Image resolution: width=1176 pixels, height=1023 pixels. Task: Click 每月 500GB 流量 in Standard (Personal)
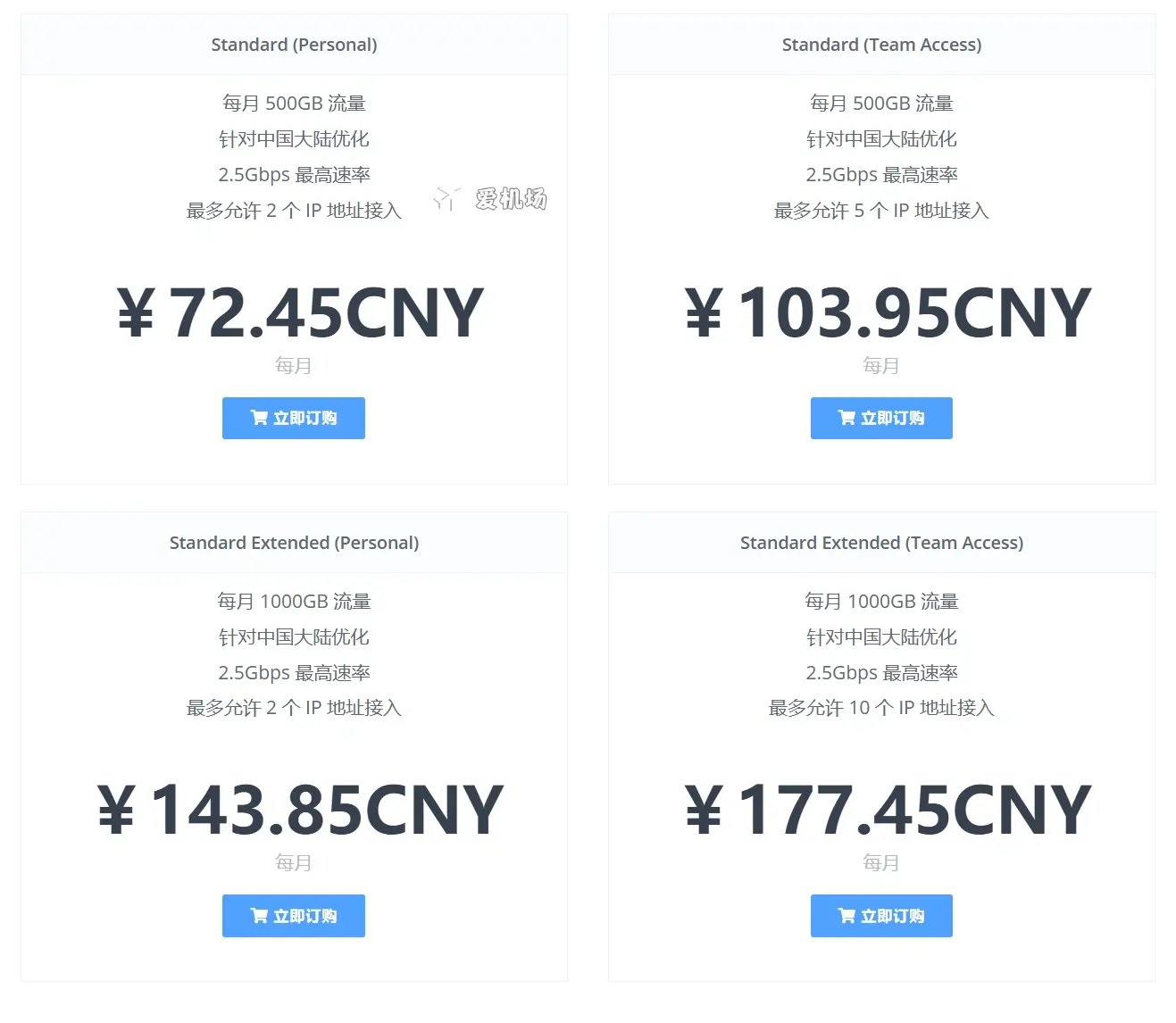[x=294, y=104]
